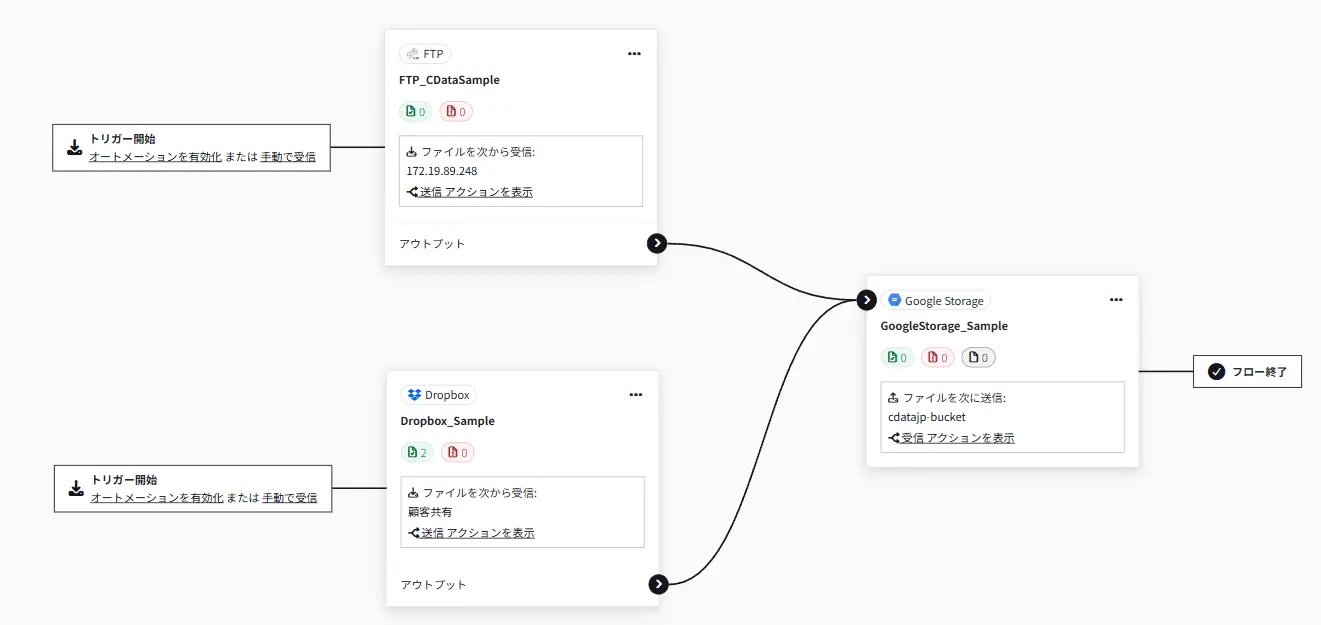Viewport: 1321px width, 625px height.
Task: Open the Dropbox_Sample connector options menu
Action: [636, 395]
